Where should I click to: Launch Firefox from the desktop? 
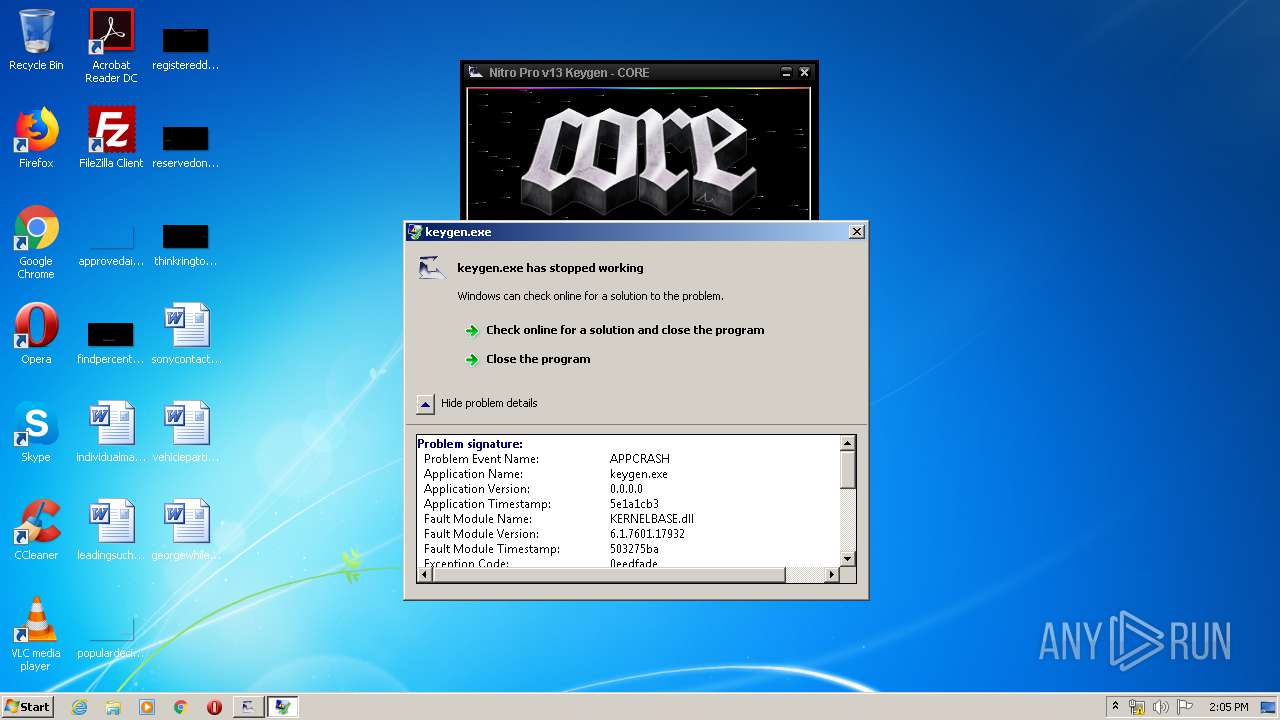pos(36,138)
